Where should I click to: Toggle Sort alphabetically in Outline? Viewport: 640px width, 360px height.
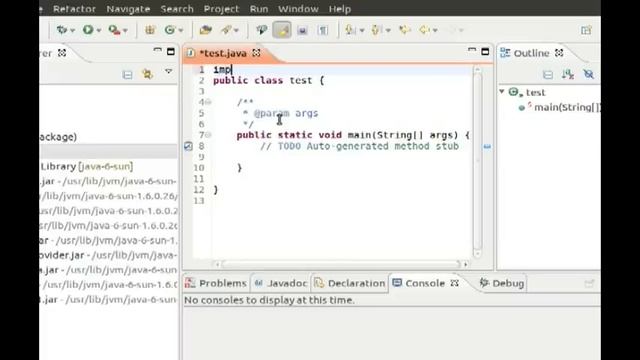(x=568, y=74)
